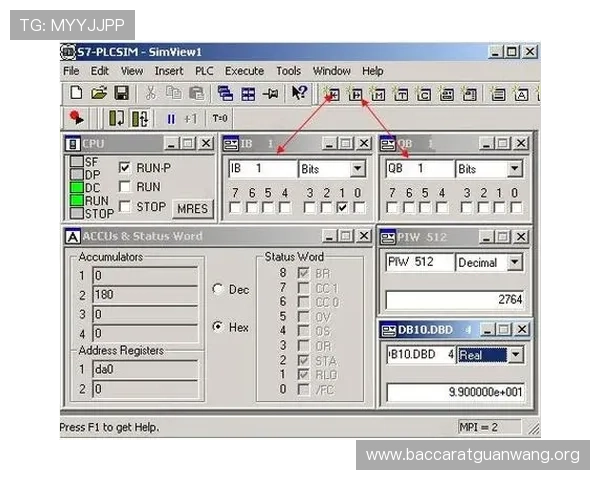Copy using the toolbar copy icon
Image resolution: width=600 pixels, height=480 pixels.
tap(173, 93)
